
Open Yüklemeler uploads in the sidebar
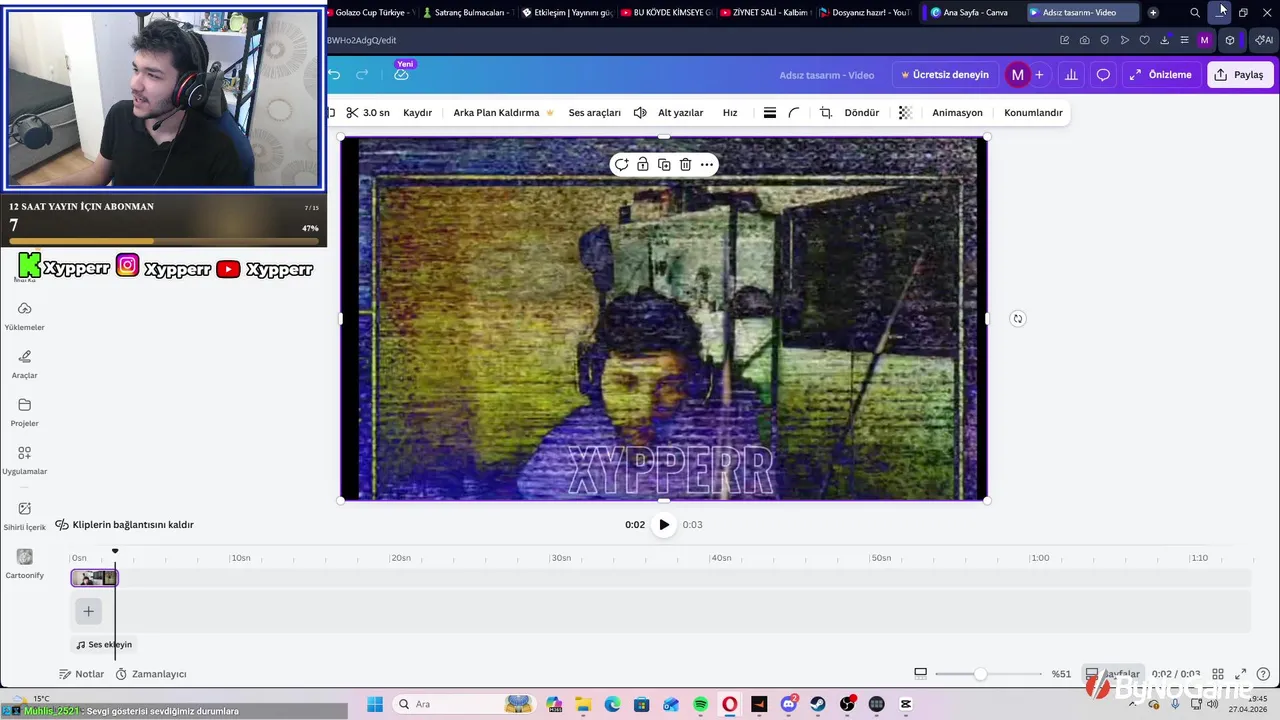[25, 316]
